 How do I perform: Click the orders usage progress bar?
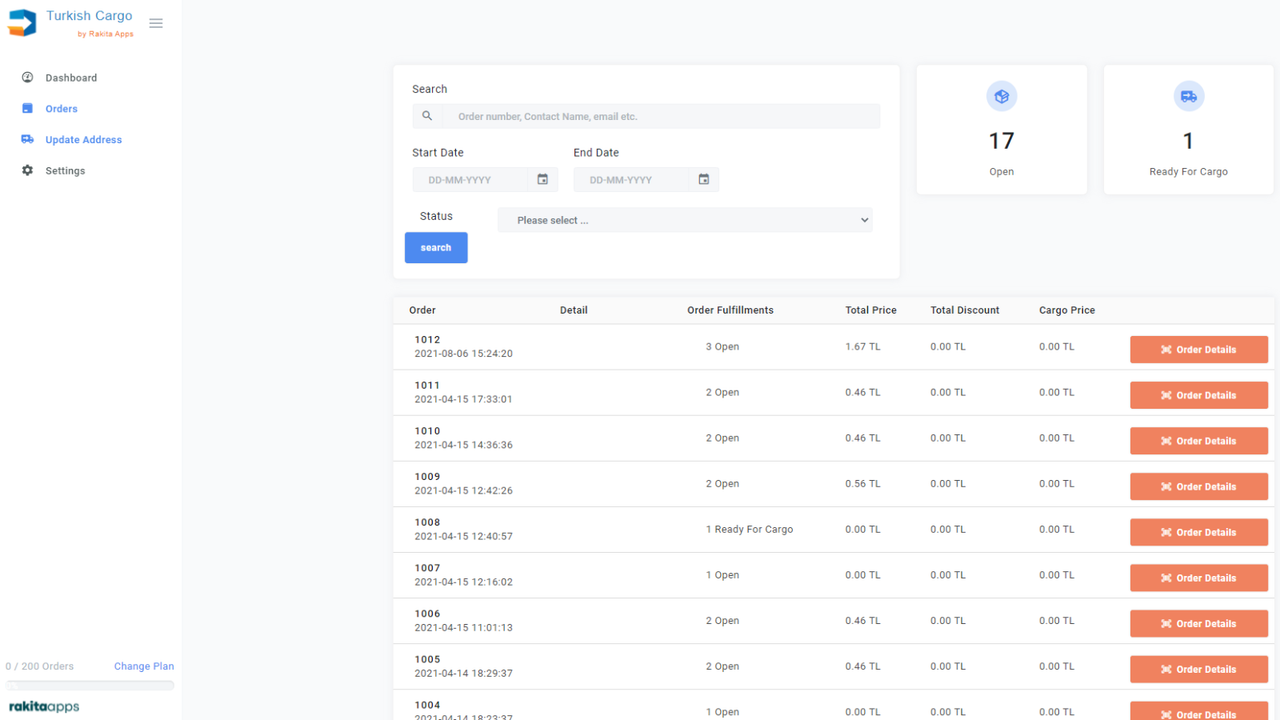[x=90, y=685]
